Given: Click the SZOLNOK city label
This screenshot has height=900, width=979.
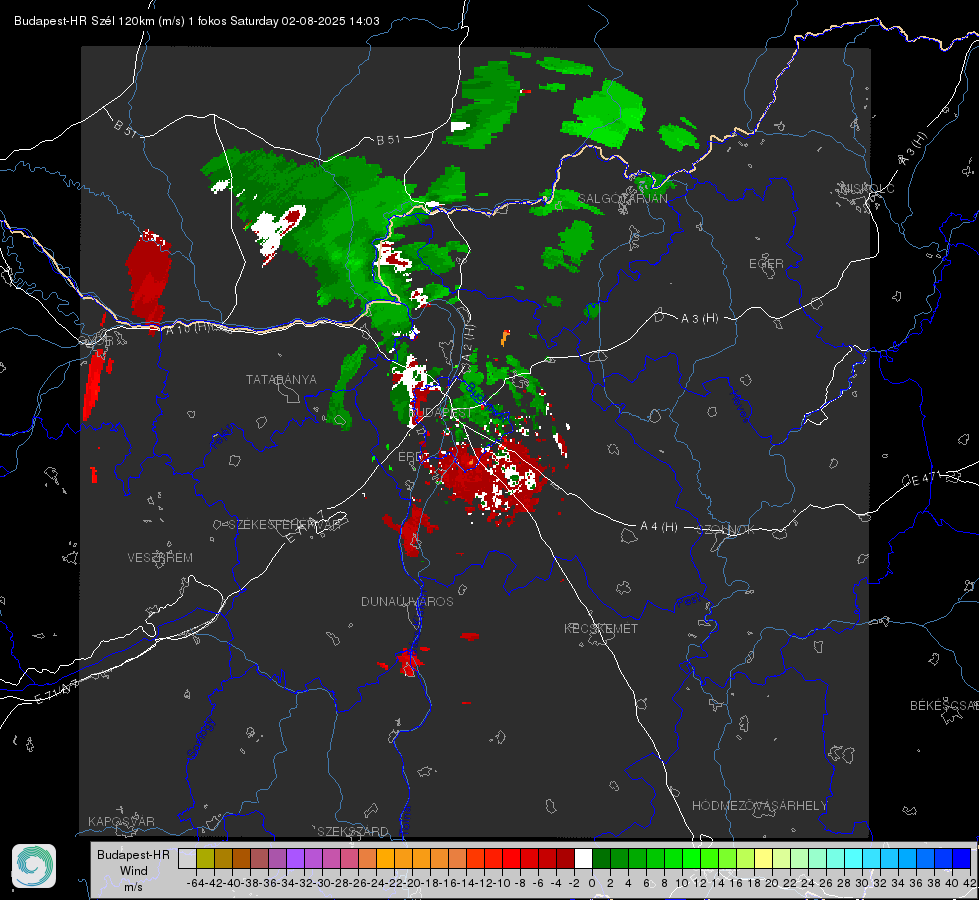Looking at the screenshot, I should tap(726, 530).
